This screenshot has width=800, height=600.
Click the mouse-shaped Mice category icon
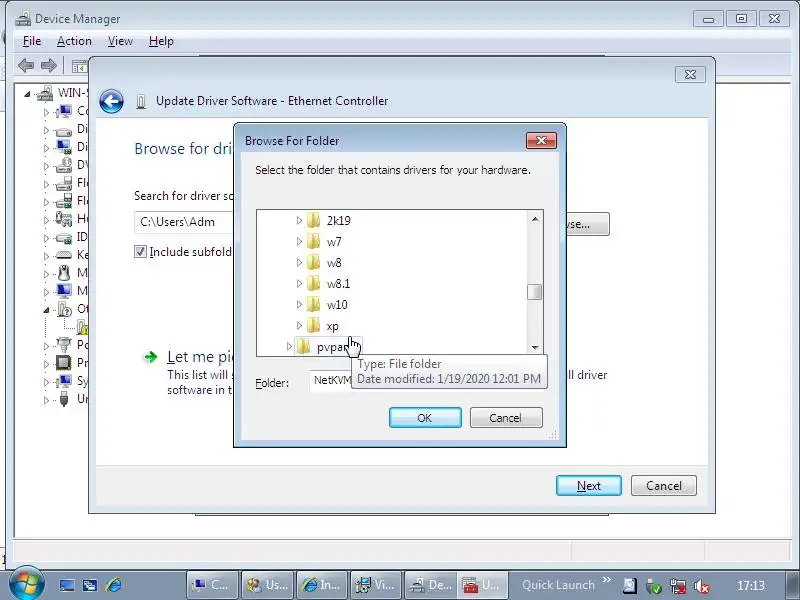point(64,273)
